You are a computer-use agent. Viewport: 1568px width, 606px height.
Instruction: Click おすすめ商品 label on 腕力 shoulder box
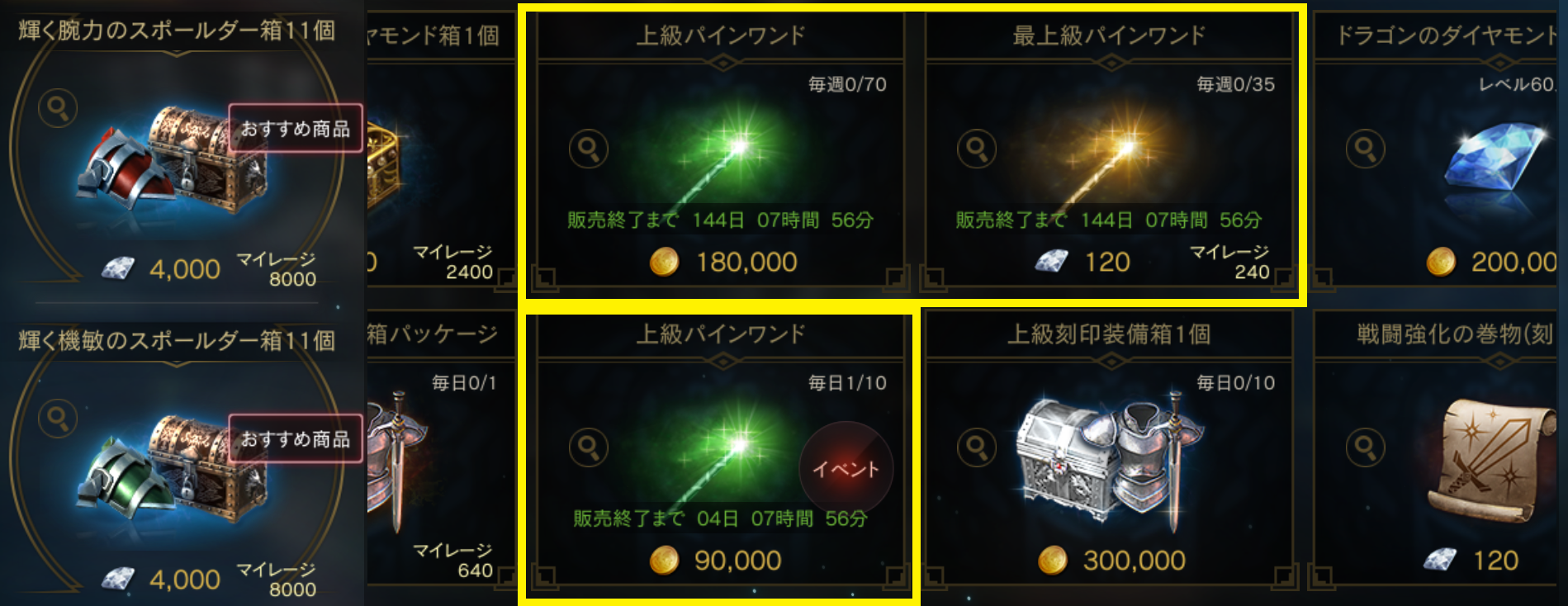[296, 129]
